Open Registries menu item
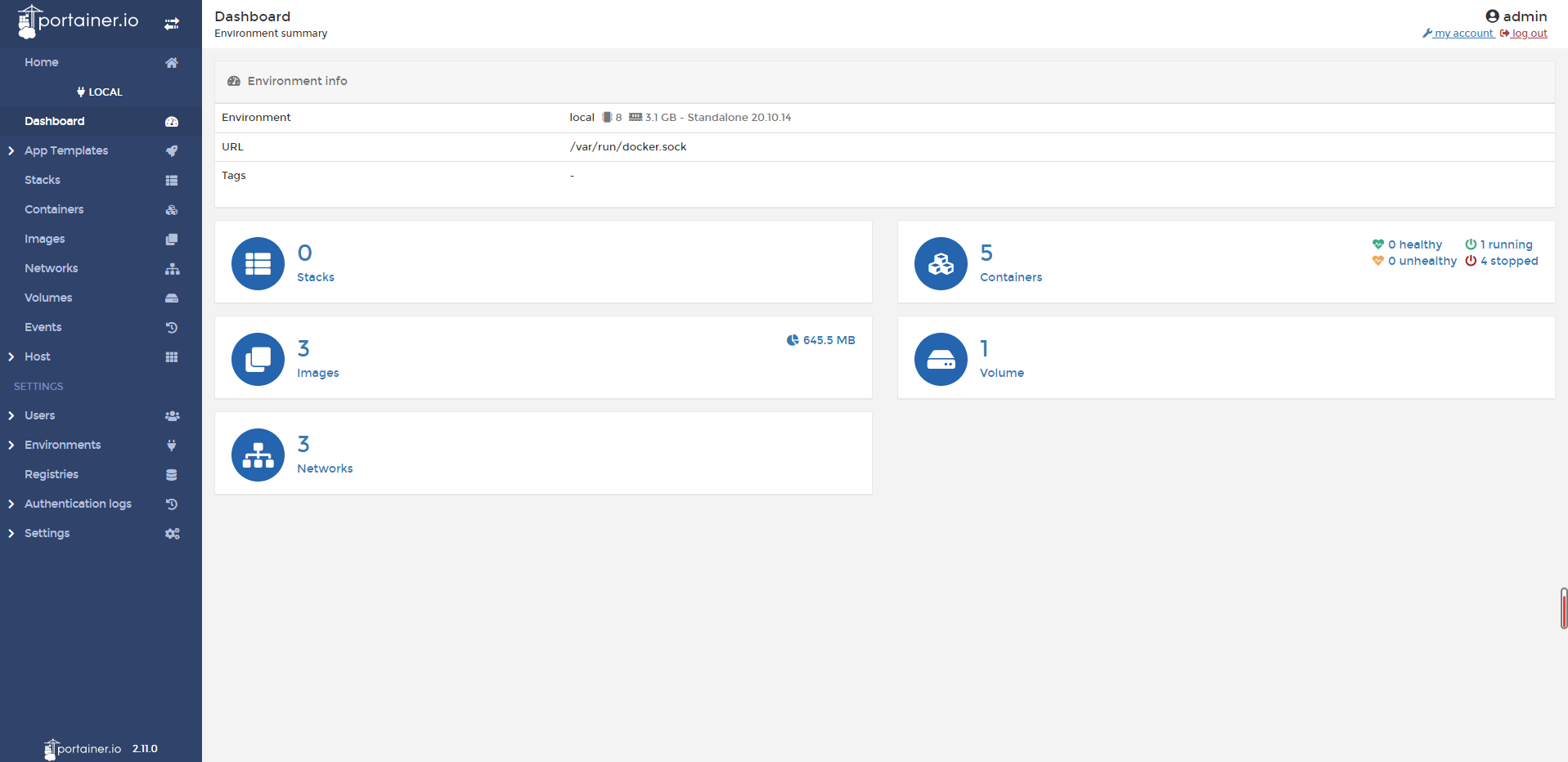Image resolution: width=1568 pixels, height=762 pixels. point(52,474)
